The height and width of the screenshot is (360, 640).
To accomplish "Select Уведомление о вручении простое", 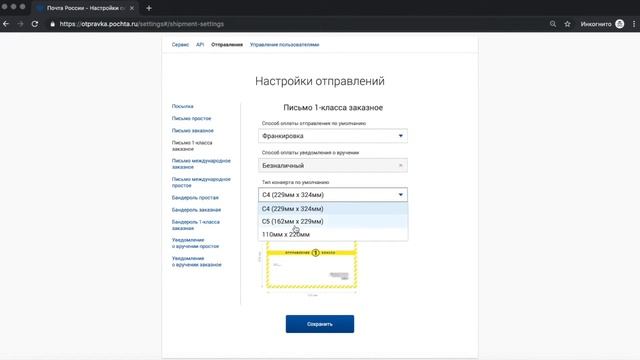I will pyautogui.click(x=195, y=243).
